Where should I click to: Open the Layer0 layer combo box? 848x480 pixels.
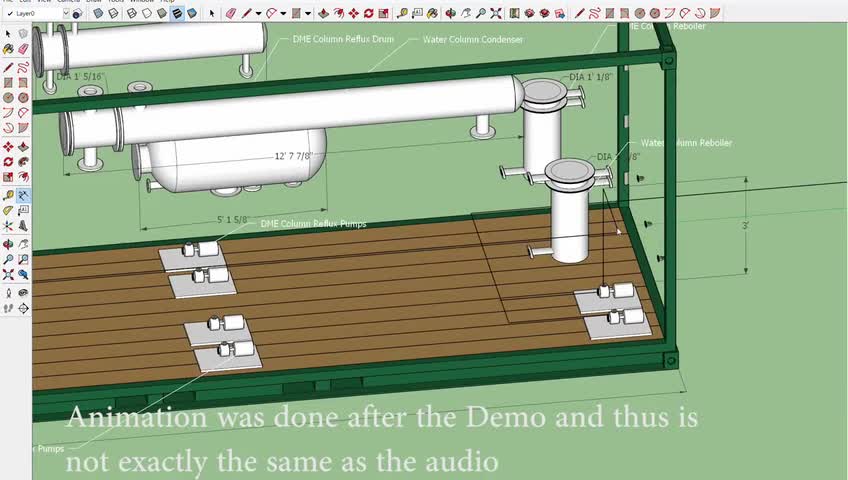[x=37, y=14]
